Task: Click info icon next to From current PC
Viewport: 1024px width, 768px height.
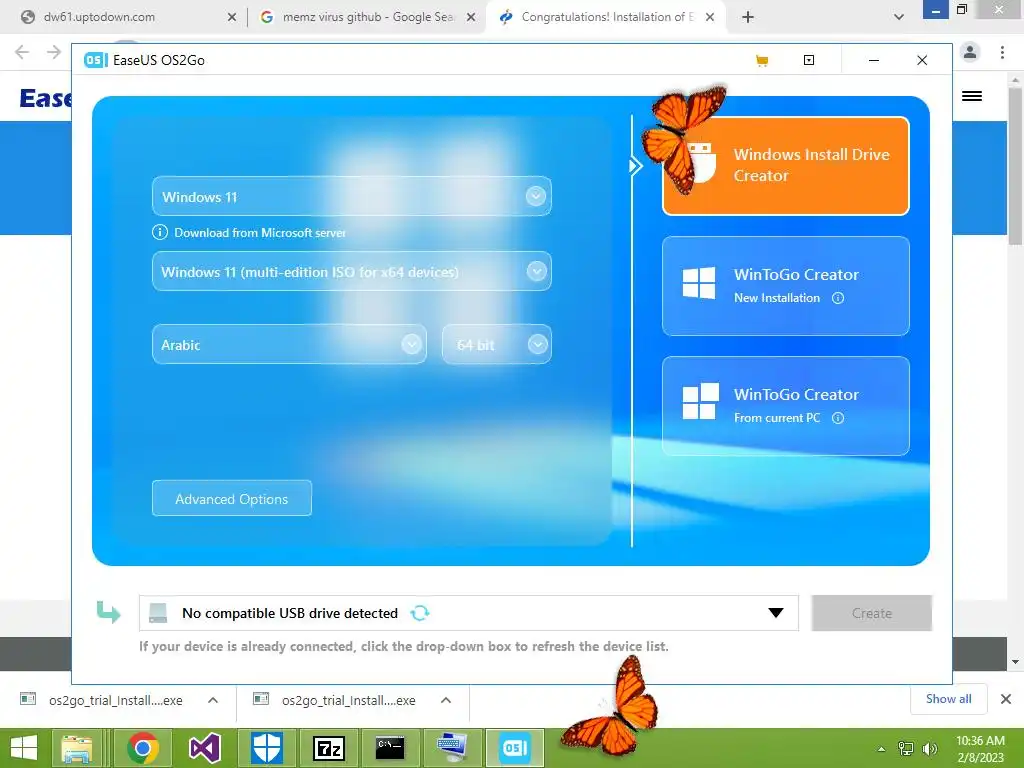Action: pos(838,418)
